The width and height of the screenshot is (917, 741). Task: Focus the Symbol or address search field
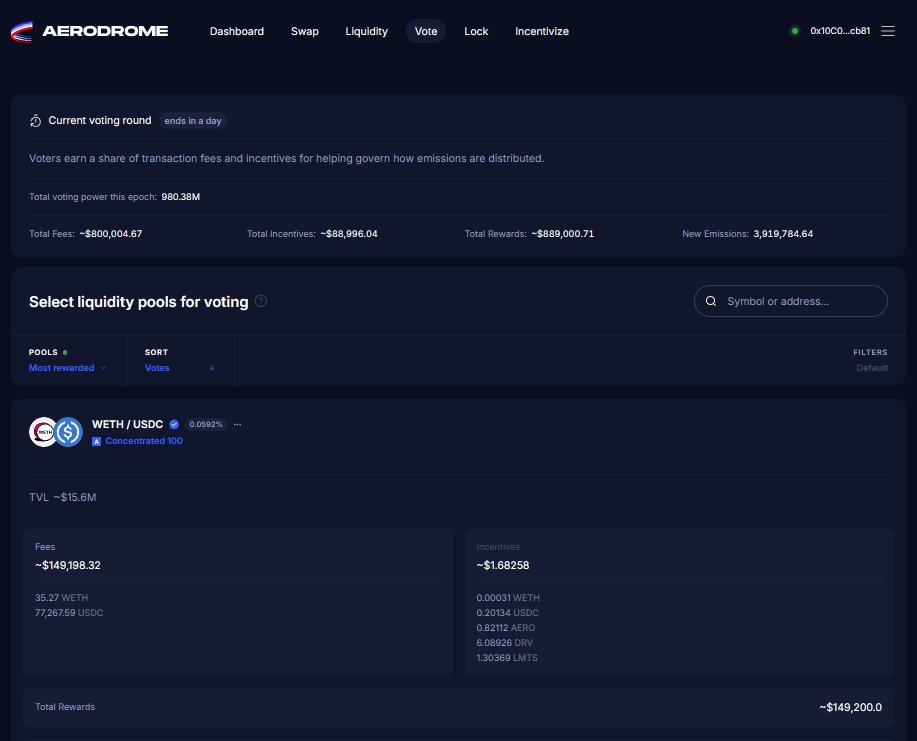click(800, 301)
